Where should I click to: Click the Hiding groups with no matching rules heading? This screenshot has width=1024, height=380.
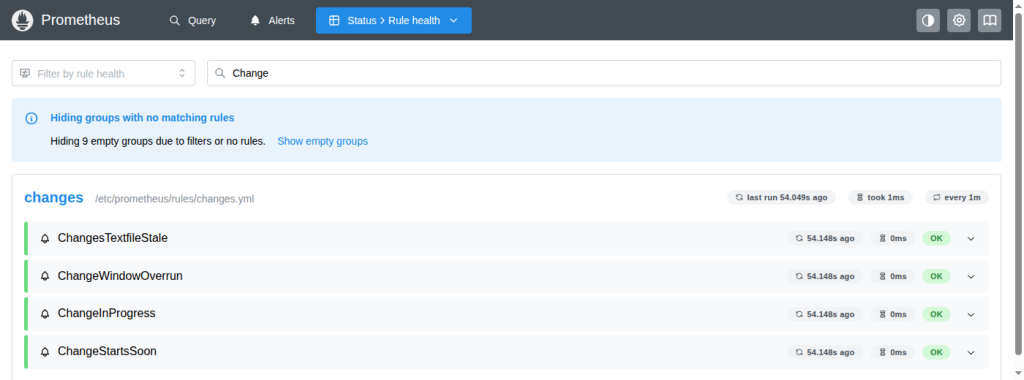[142, 118]
